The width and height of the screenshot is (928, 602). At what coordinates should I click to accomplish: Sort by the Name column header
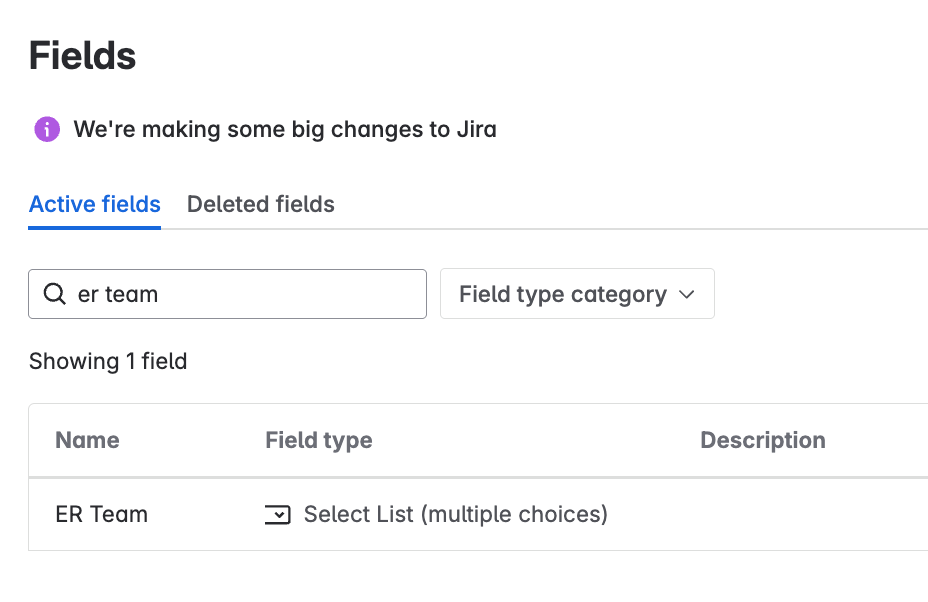87,441
